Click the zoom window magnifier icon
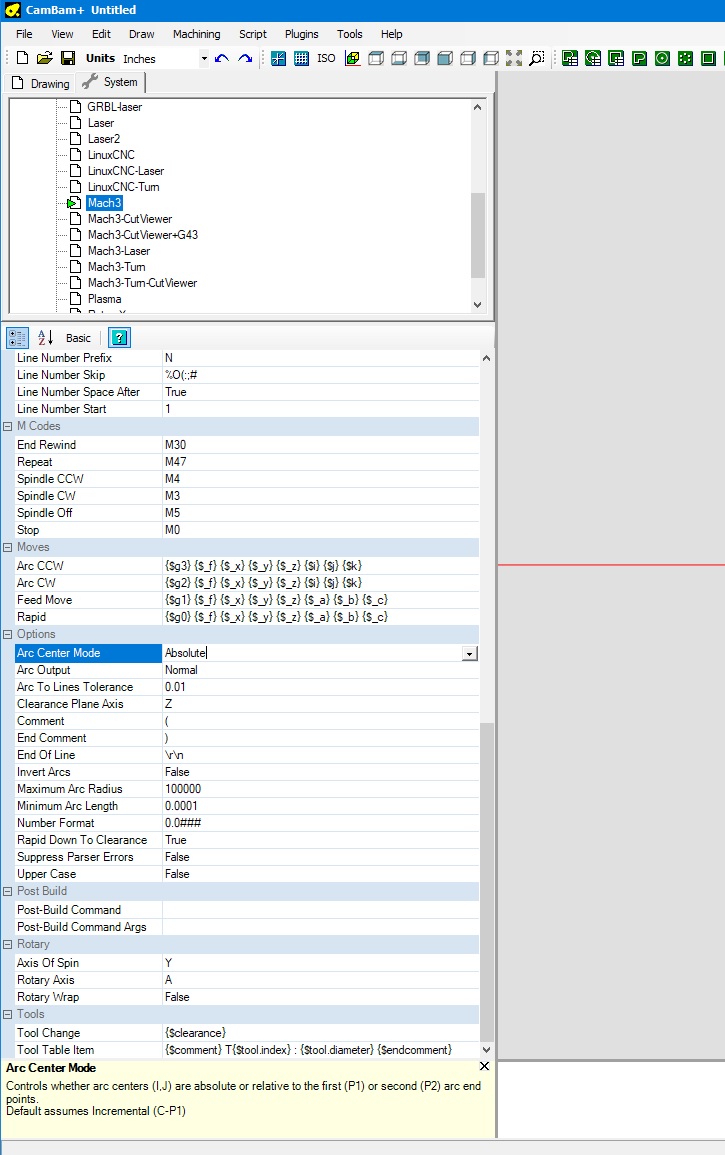 point(537,58)
